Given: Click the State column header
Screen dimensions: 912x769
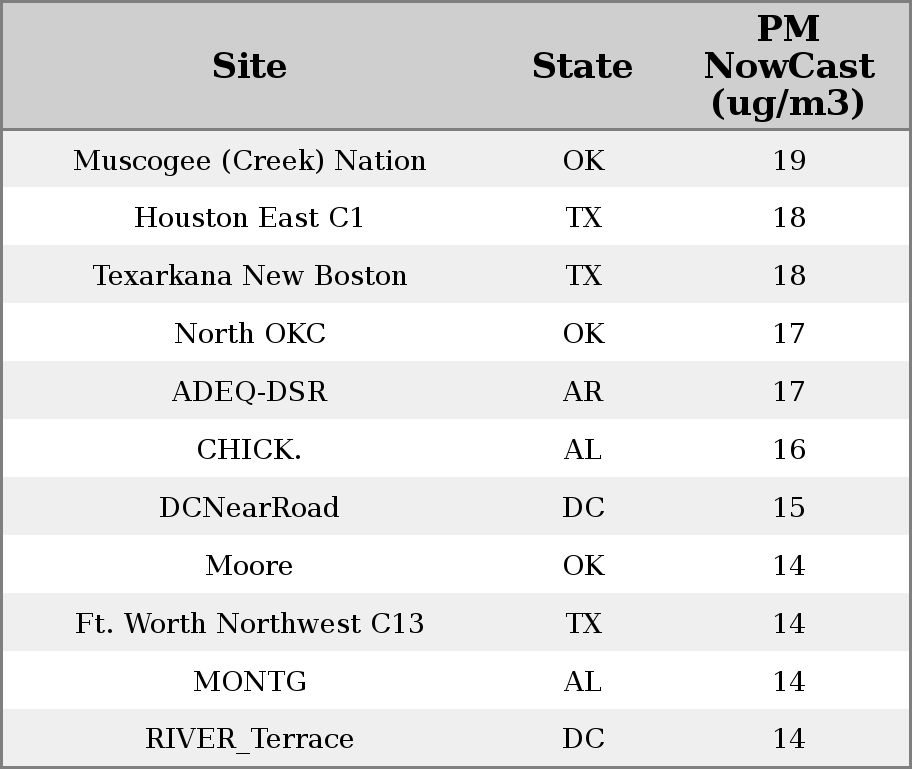Looking at the screenshot, I should click(x=582, y=66).
